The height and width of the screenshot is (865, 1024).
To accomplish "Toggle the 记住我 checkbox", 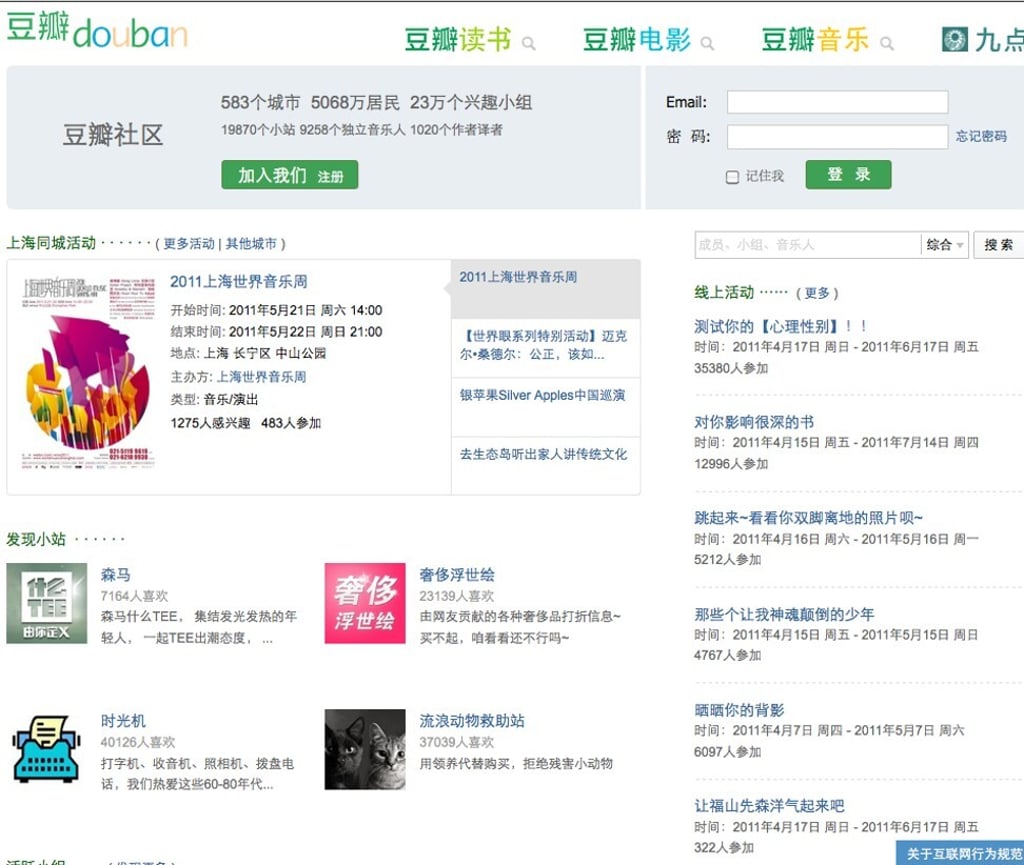I will tap(732, 177).
